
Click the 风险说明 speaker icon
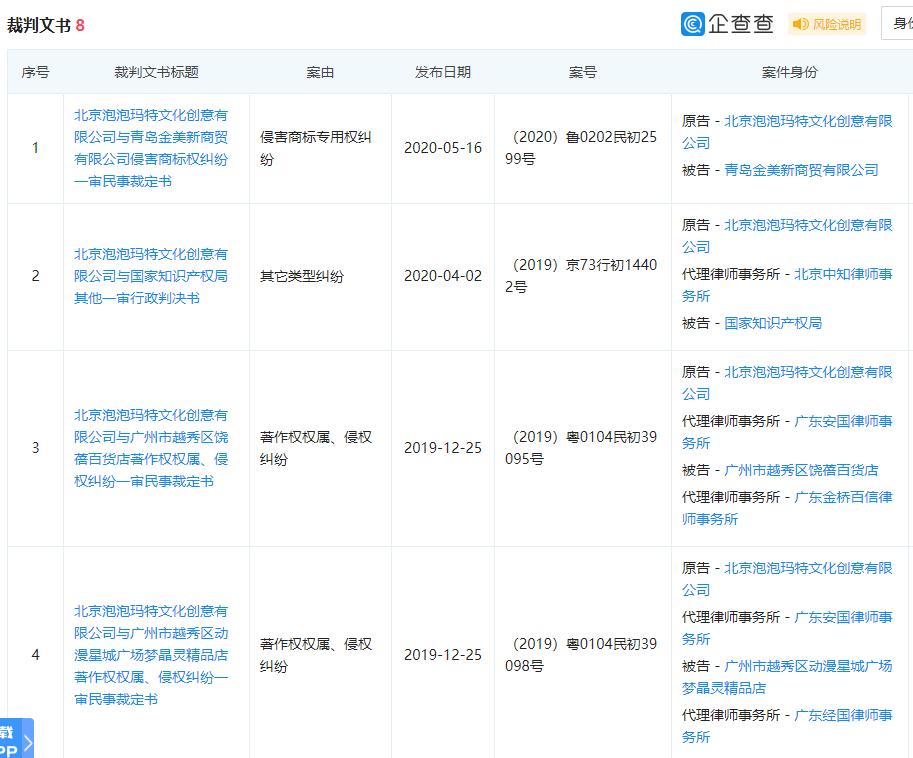[803, 23]
